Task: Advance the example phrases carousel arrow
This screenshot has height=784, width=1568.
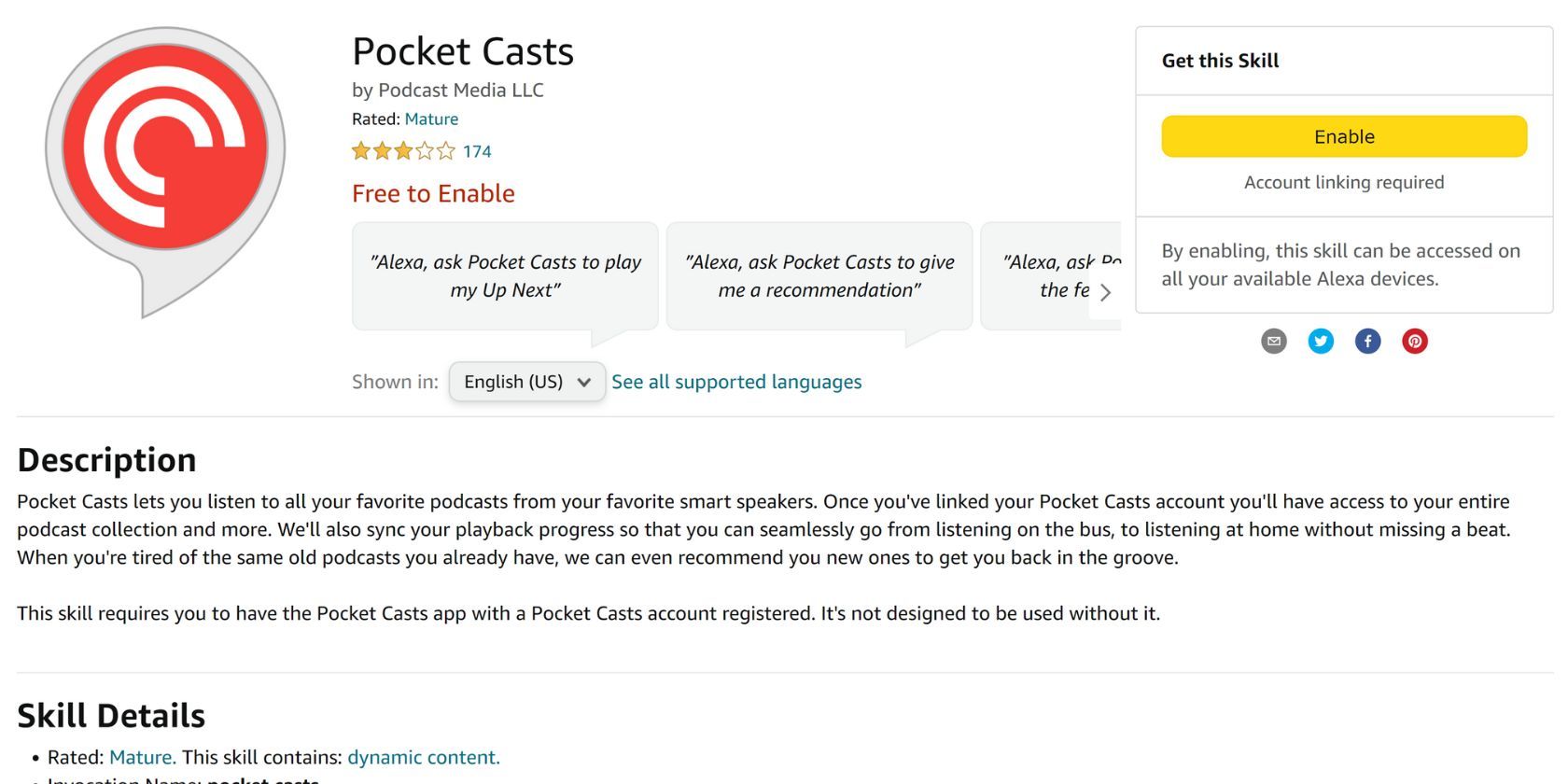Action: point(1106,292)
